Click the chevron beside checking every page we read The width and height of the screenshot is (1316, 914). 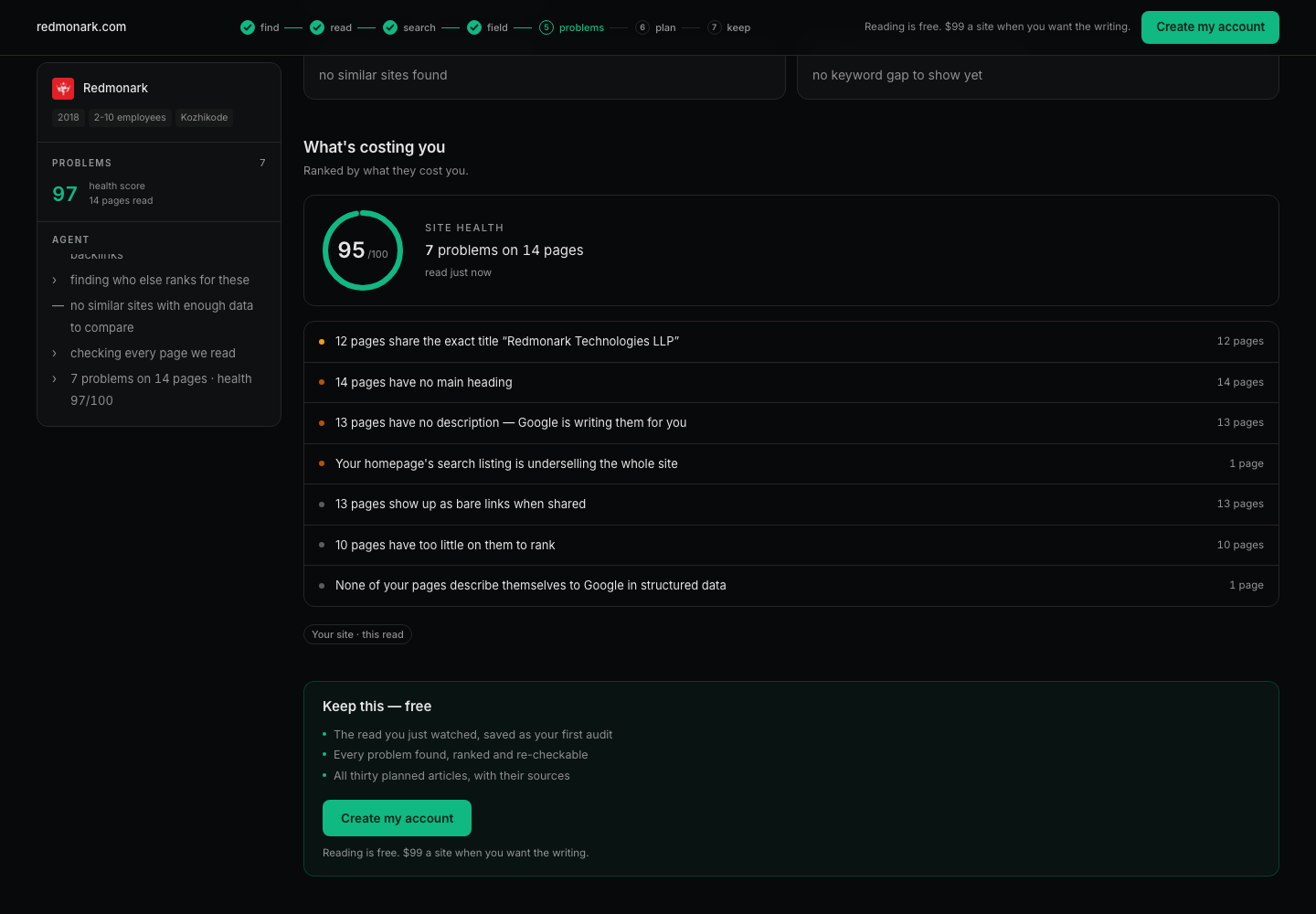pyautogui.click(x=55, y=354)
